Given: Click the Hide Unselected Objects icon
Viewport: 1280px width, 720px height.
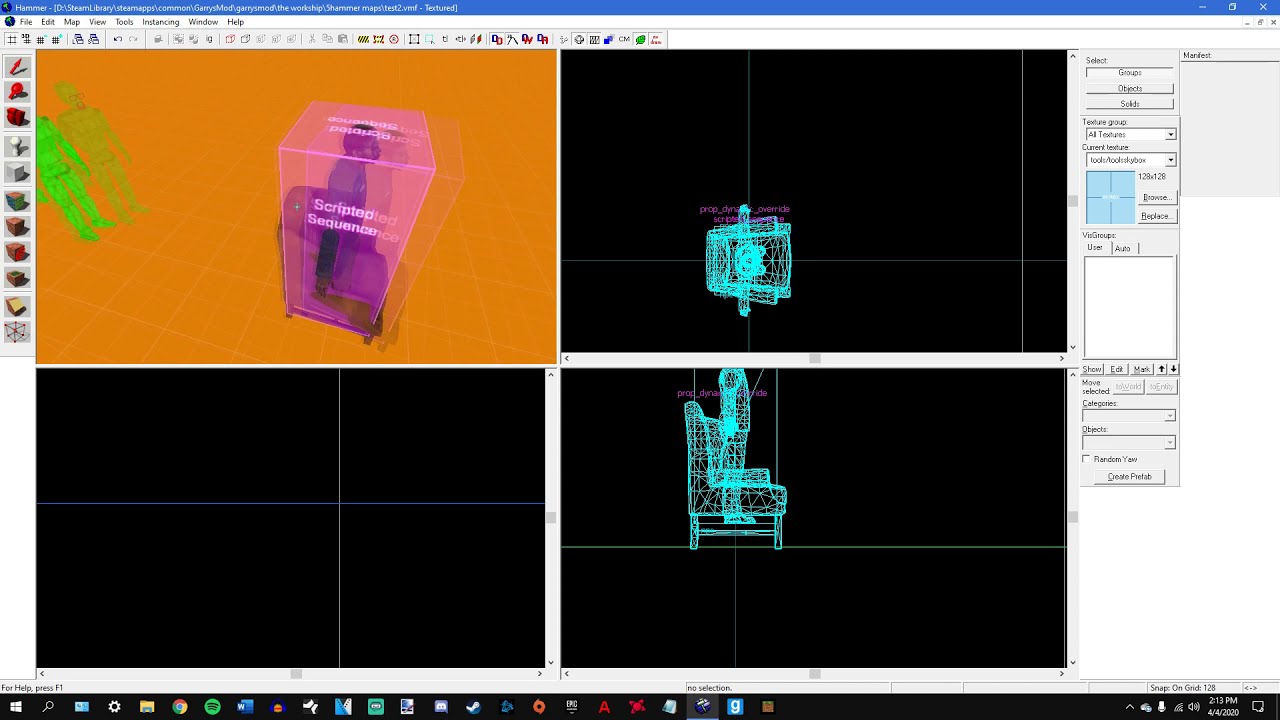Looking at the screenshot, I should (245, 40).
